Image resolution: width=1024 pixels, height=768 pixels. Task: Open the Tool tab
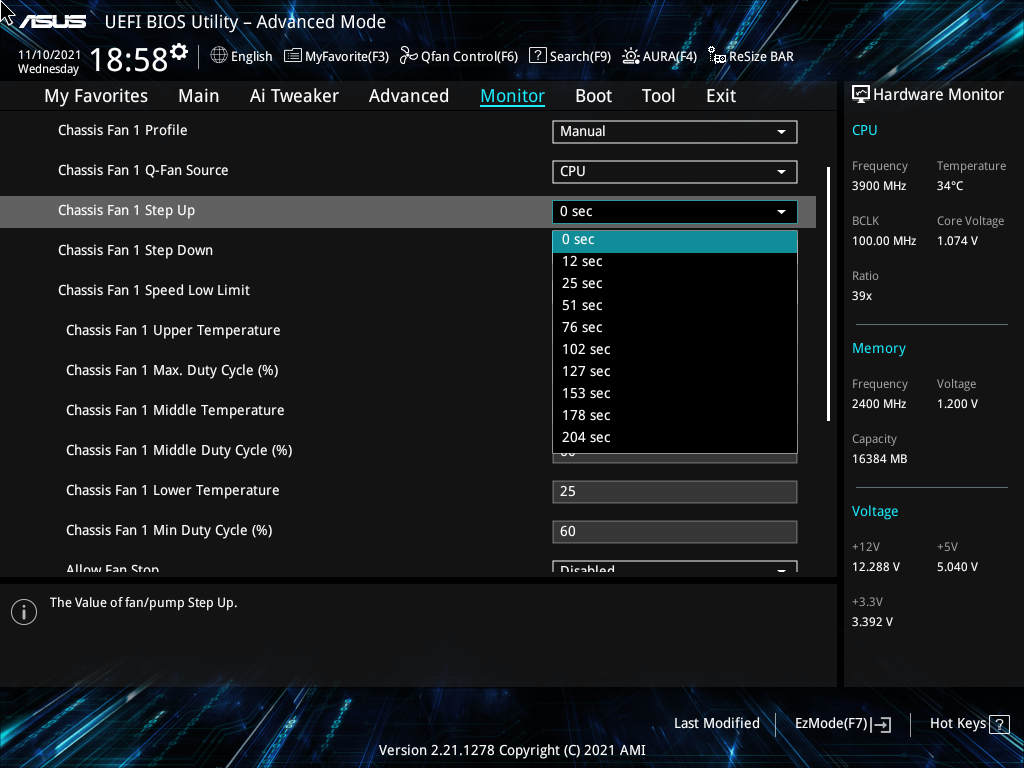[658, 96]
